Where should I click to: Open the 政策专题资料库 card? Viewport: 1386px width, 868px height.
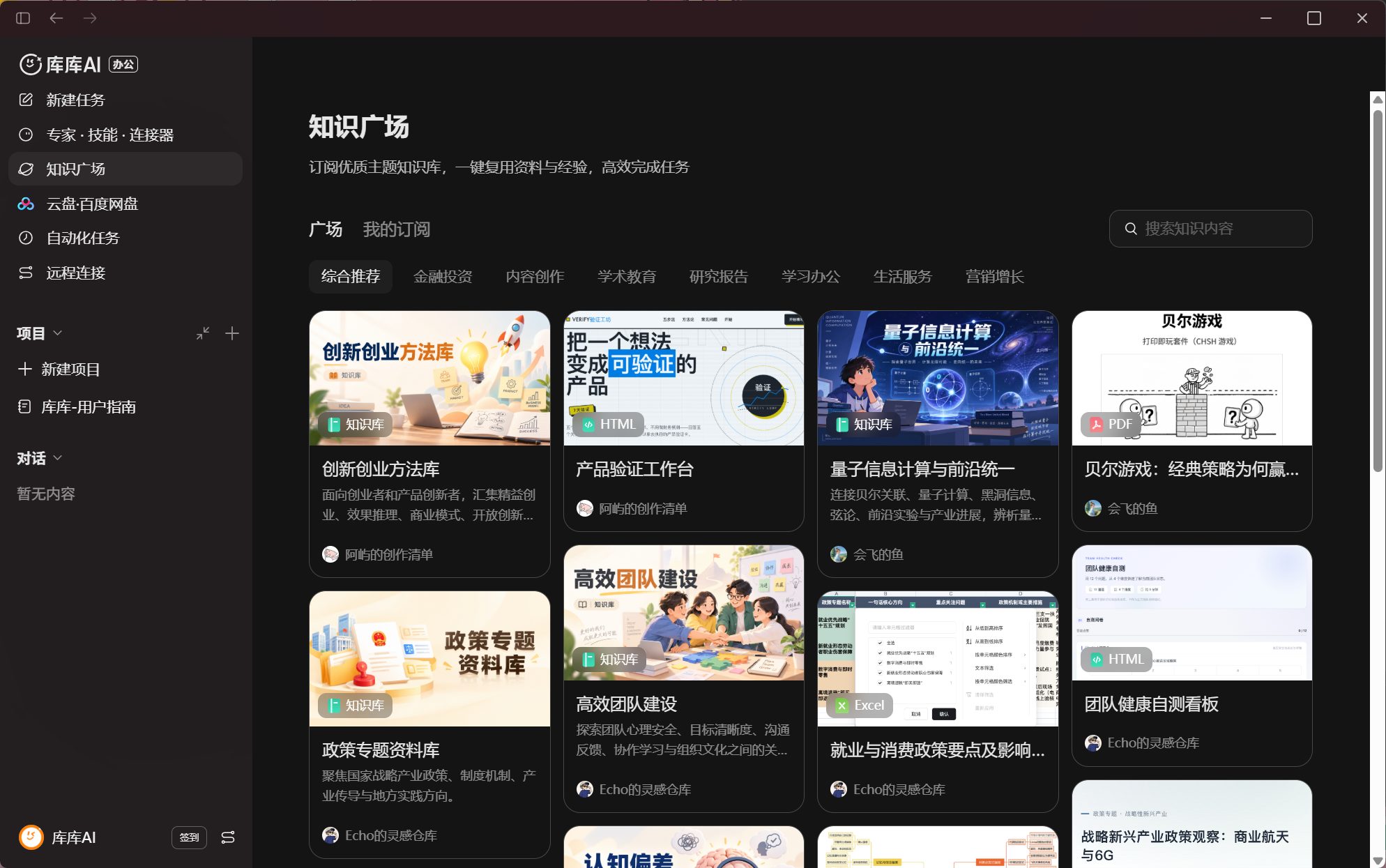point(429,725)
